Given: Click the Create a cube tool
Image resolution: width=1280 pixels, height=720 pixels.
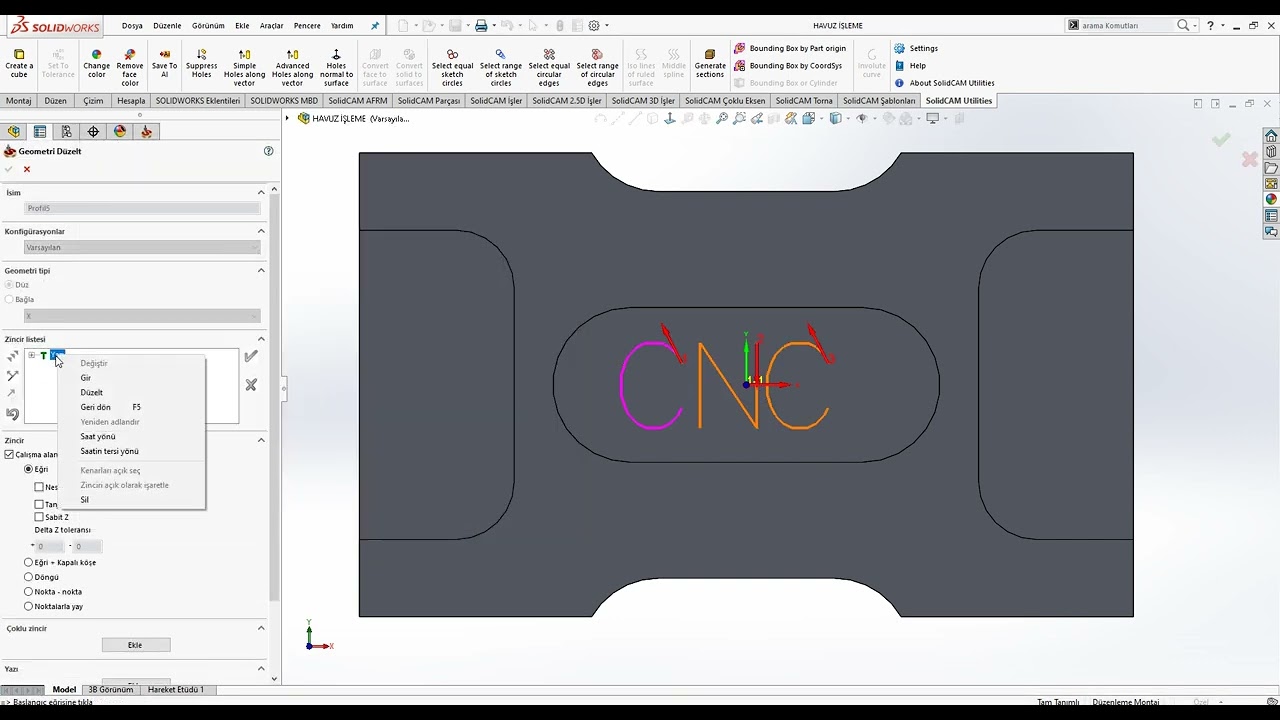Looking at the screenshot, I should (19, 66).
